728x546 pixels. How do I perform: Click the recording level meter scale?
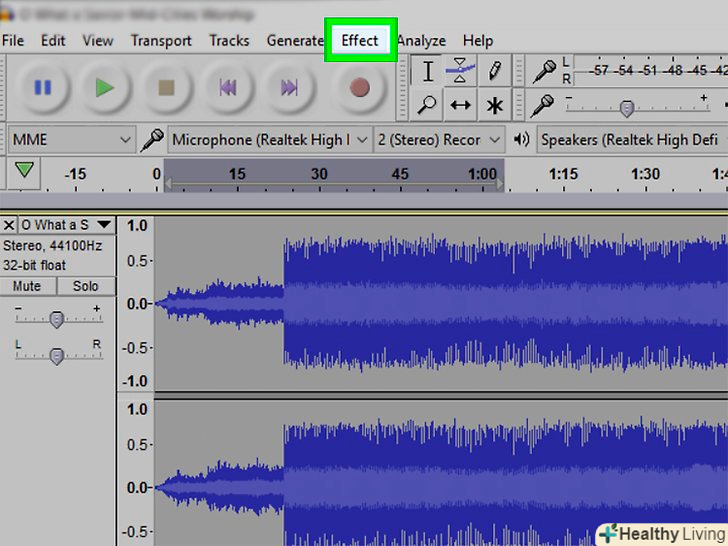(x=651, y=71)
